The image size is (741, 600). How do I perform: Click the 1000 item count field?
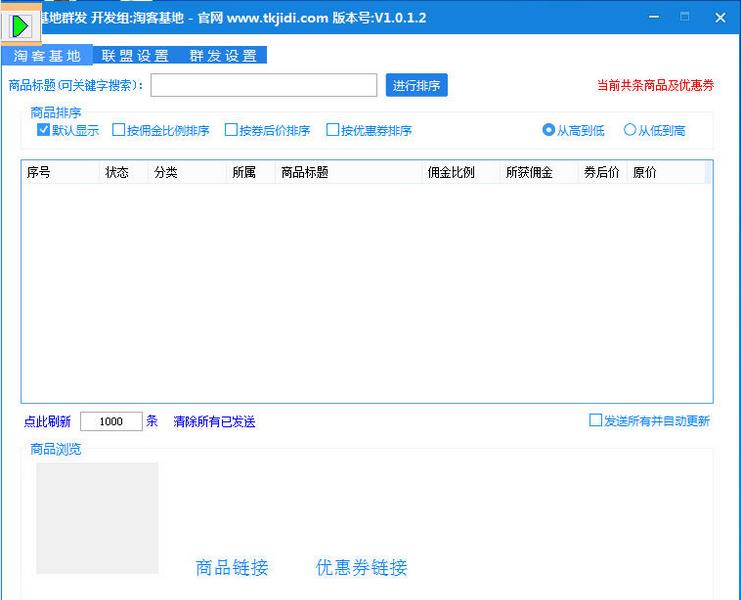coord(111,422)
